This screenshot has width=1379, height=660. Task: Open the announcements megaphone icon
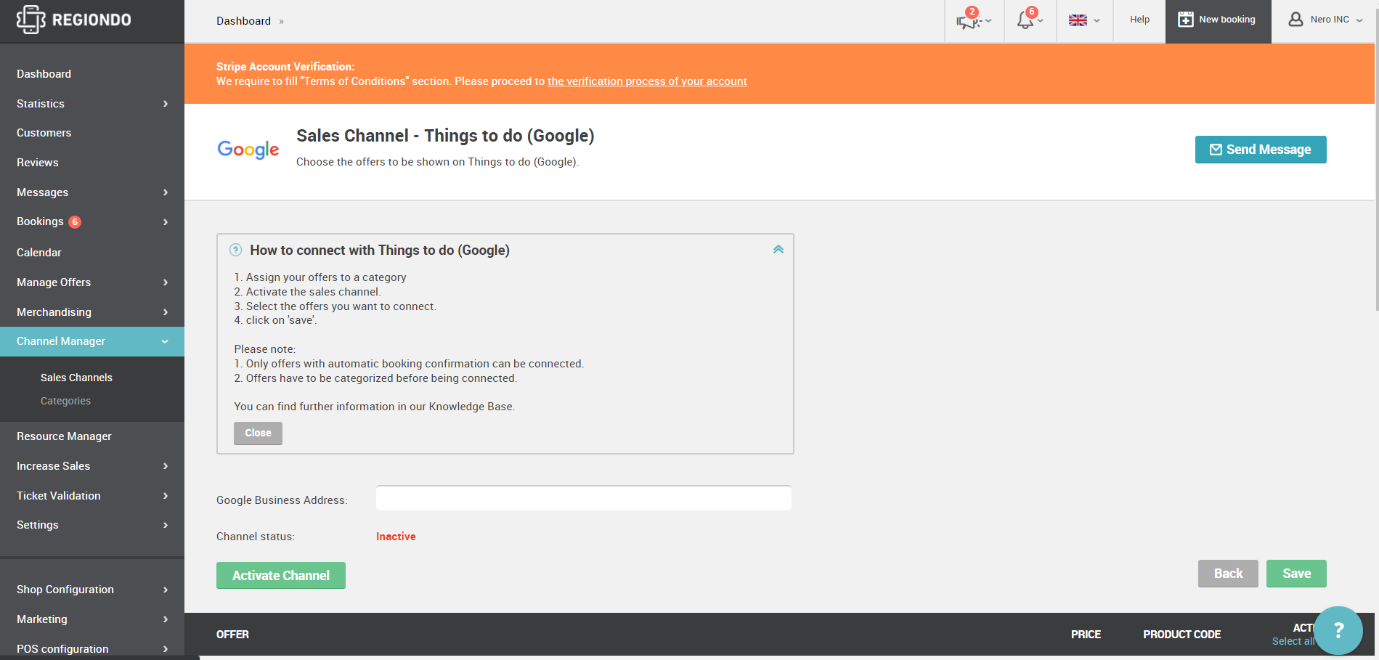pos(968,20)
